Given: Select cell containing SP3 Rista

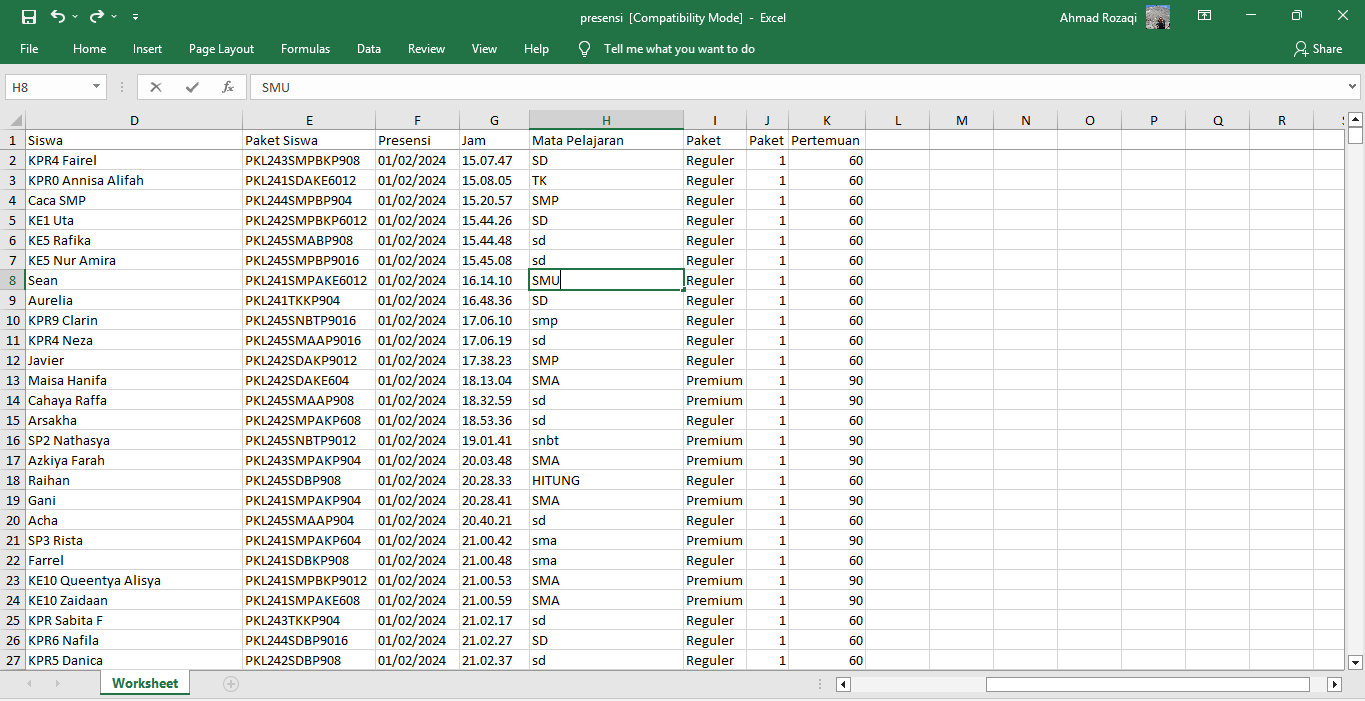Looking at the screenshot, I should (x=134, y=540).
